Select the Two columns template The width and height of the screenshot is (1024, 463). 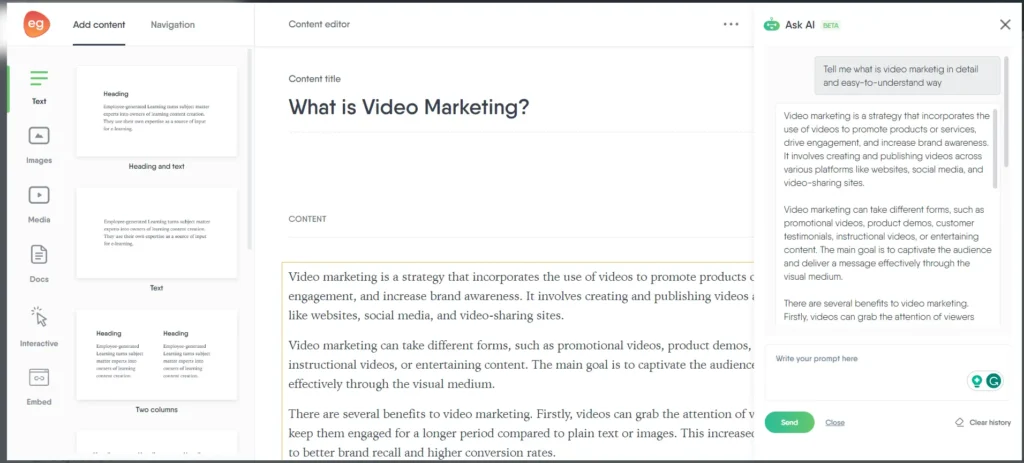[157, 355]
